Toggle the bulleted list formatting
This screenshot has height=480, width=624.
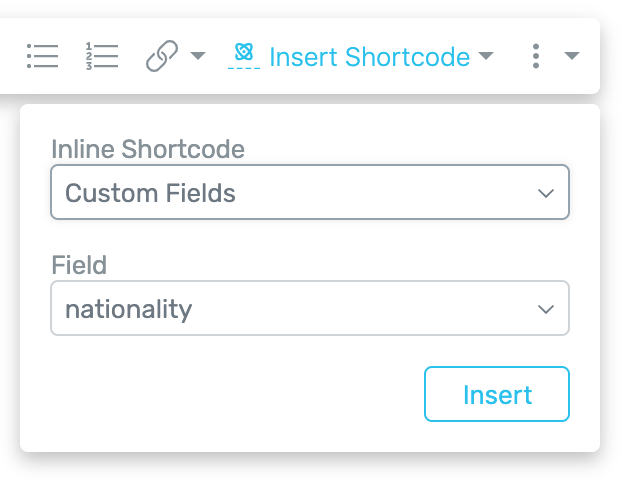click(x=43, y=56)
